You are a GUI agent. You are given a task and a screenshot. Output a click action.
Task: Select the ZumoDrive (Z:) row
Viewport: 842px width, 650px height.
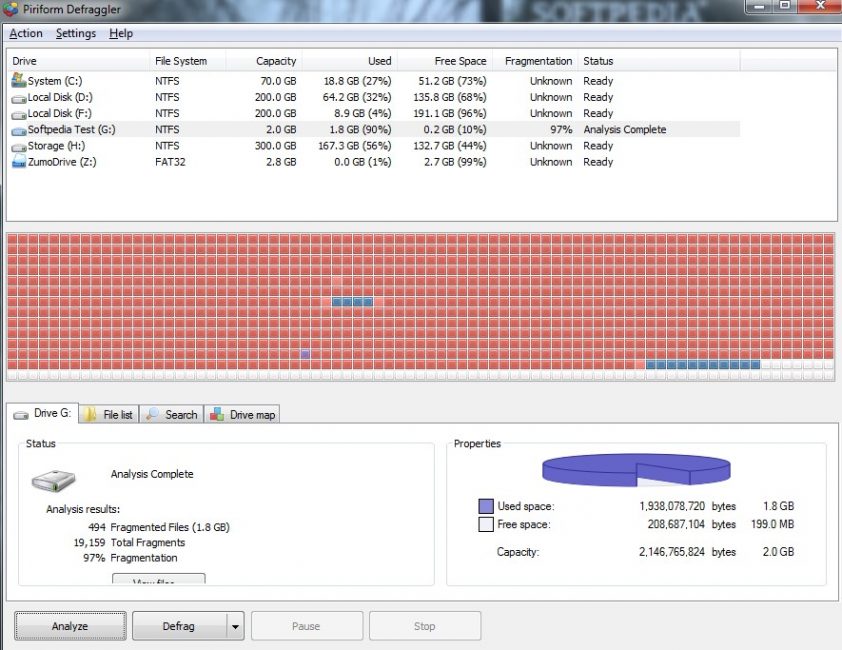coord(374,162)
